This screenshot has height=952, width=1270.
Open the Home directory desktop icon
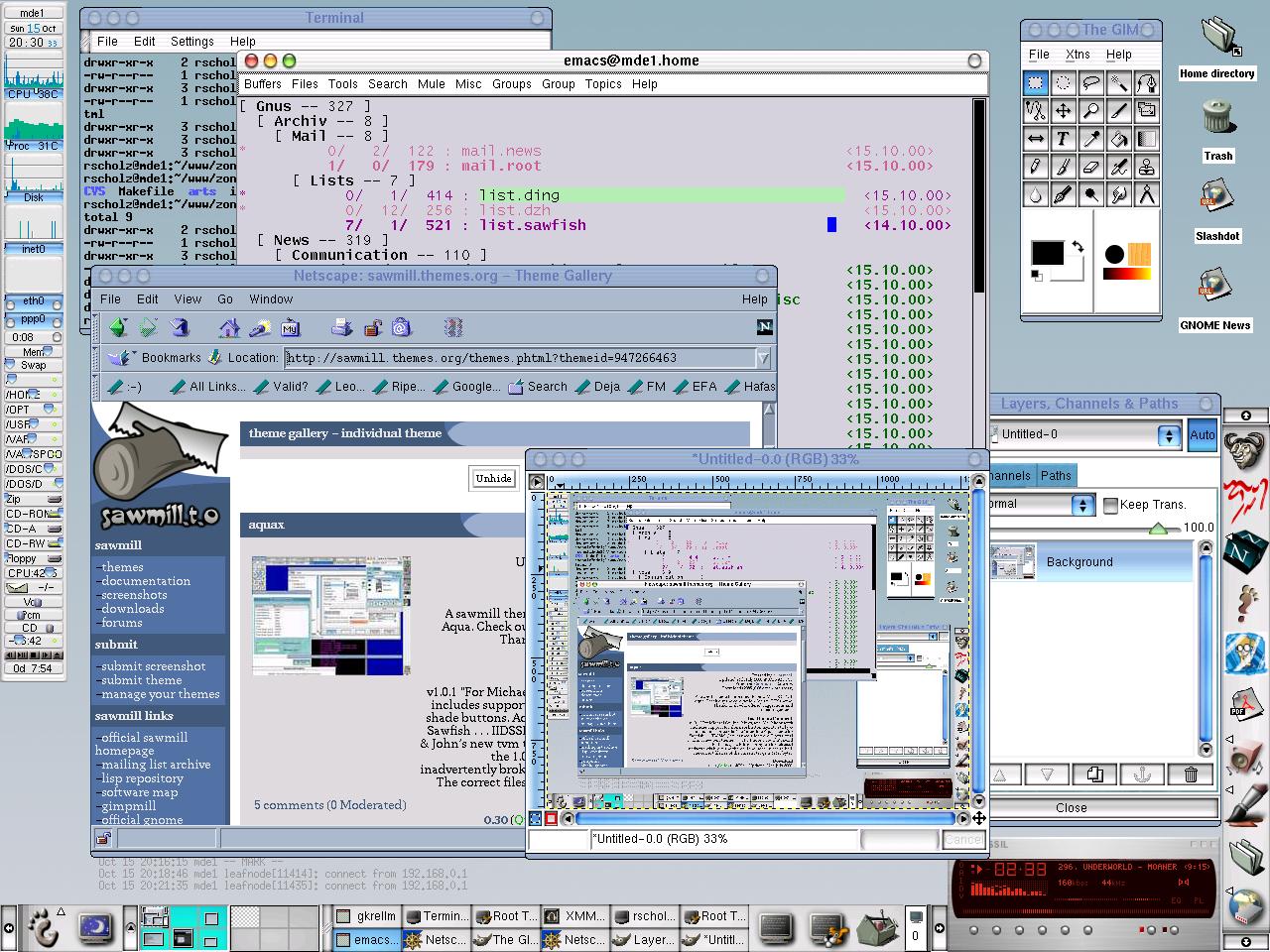1217,46
